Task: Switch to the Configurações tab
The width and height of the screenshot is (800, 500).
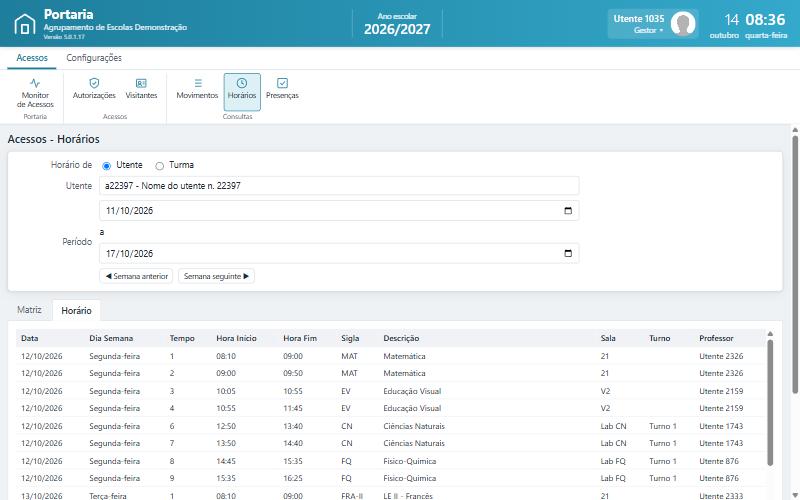Action: coord(94,58)
